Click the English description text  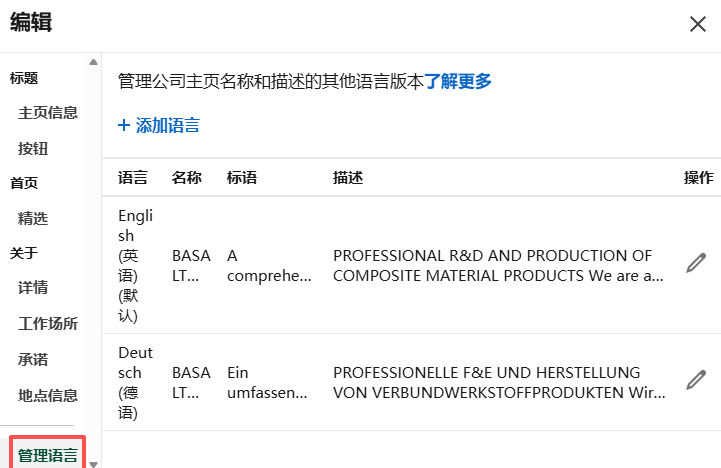click(x=498, y=265)
